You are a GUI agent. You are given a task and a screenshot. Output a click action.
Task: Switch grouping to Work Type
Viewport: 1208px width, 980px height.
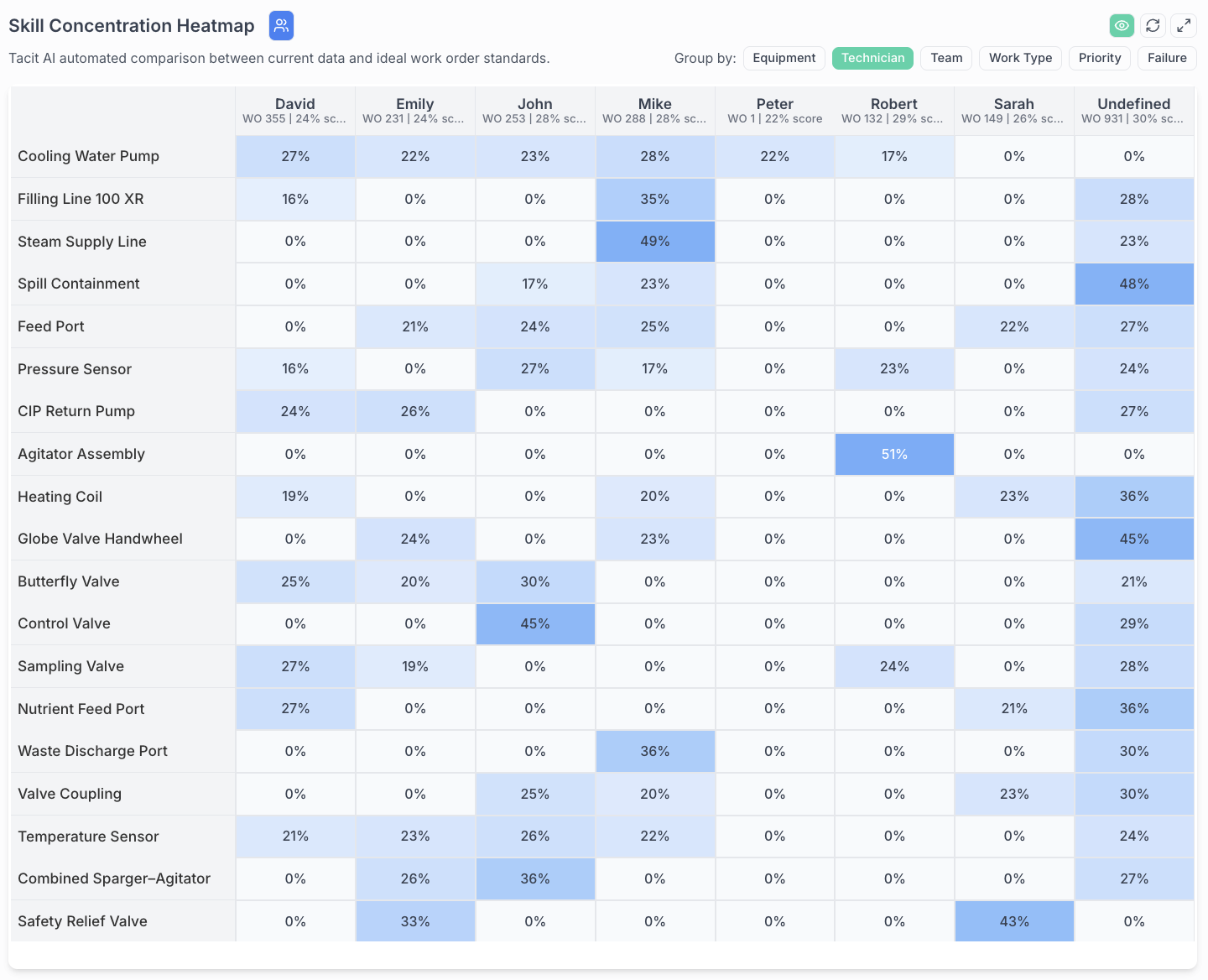point(1020,58)
